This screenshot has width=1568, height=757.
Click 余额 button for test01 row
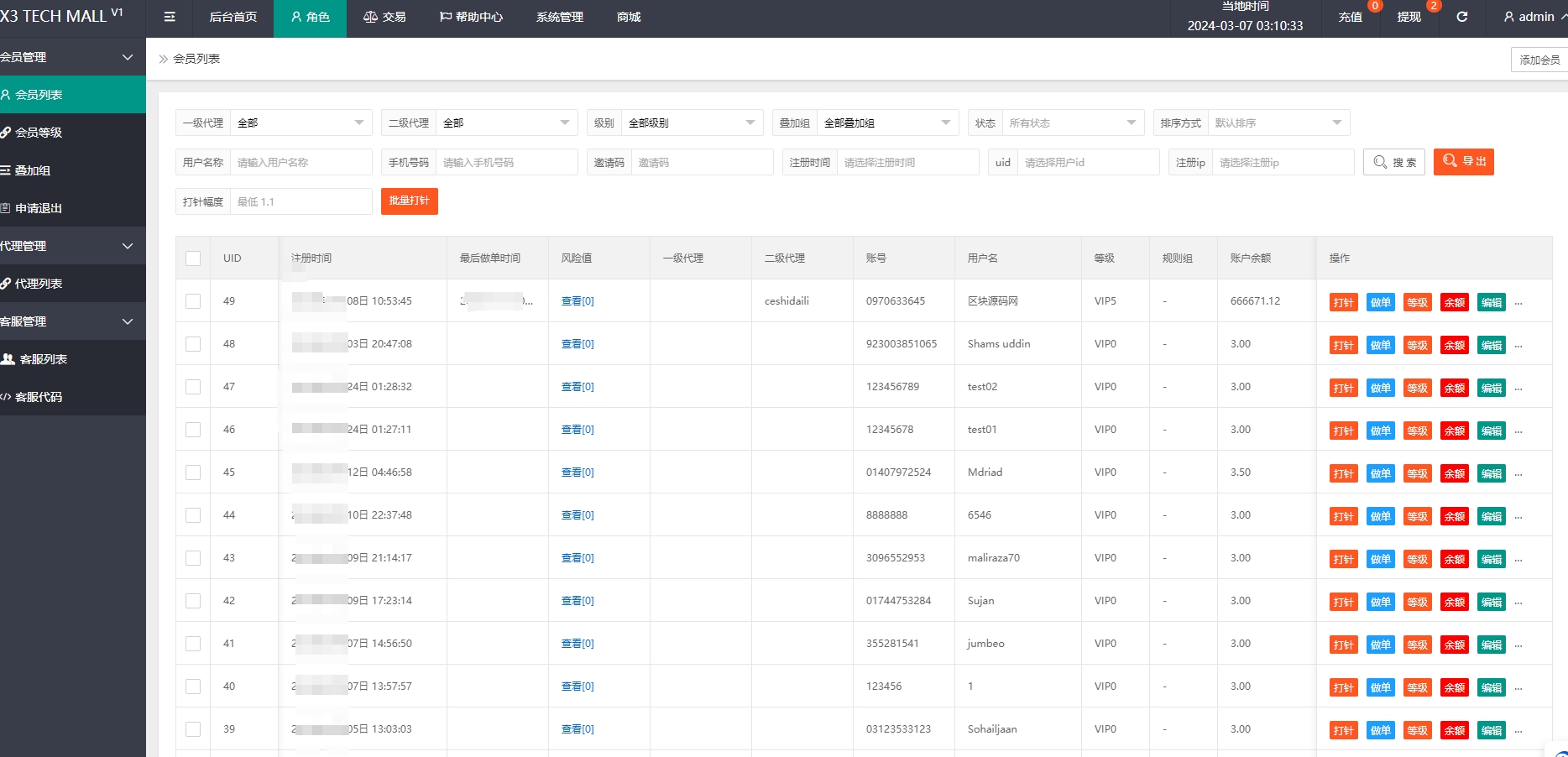click(x=1454, y=431)
